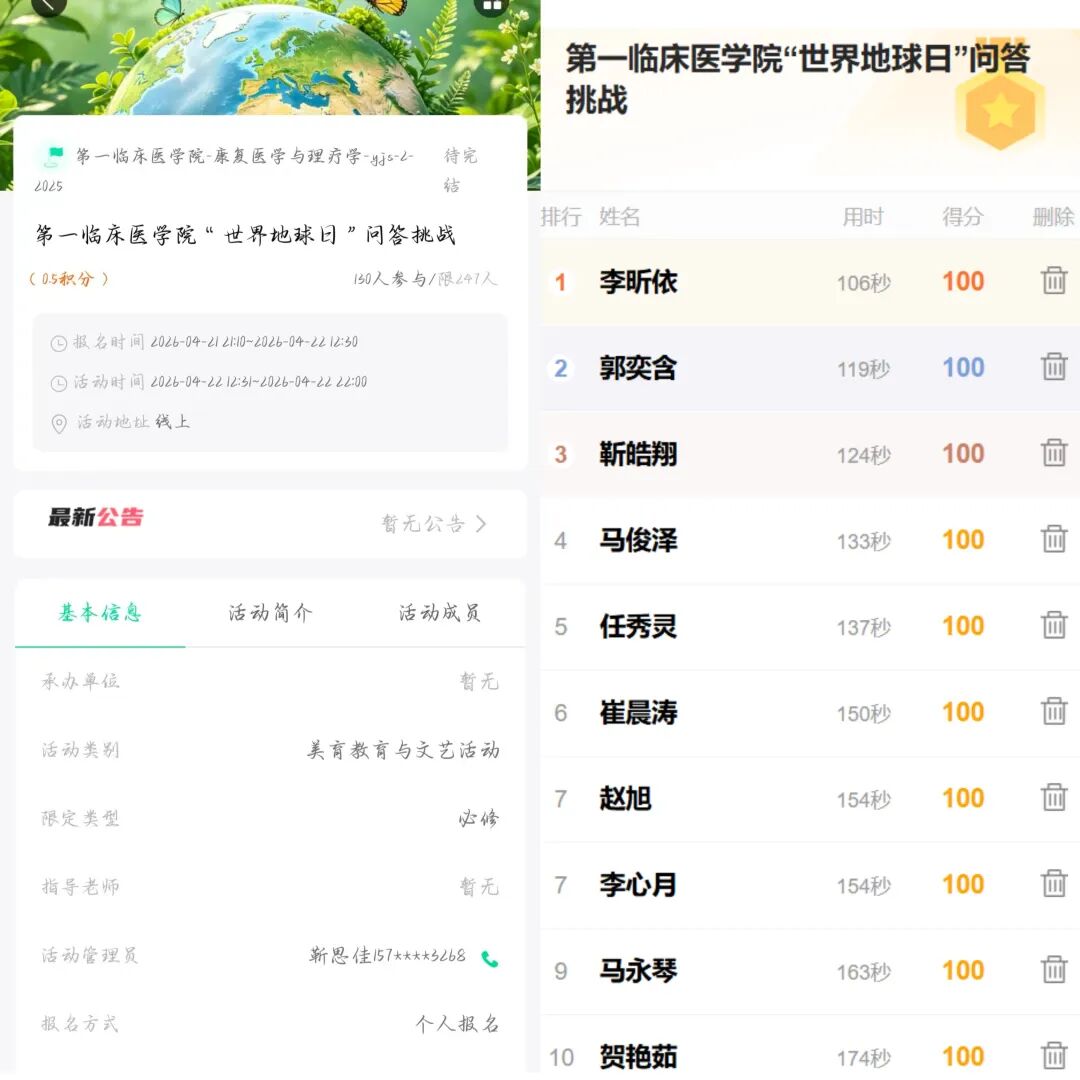Tap the trash icon in 赵旭's row

click(1054, 798)
